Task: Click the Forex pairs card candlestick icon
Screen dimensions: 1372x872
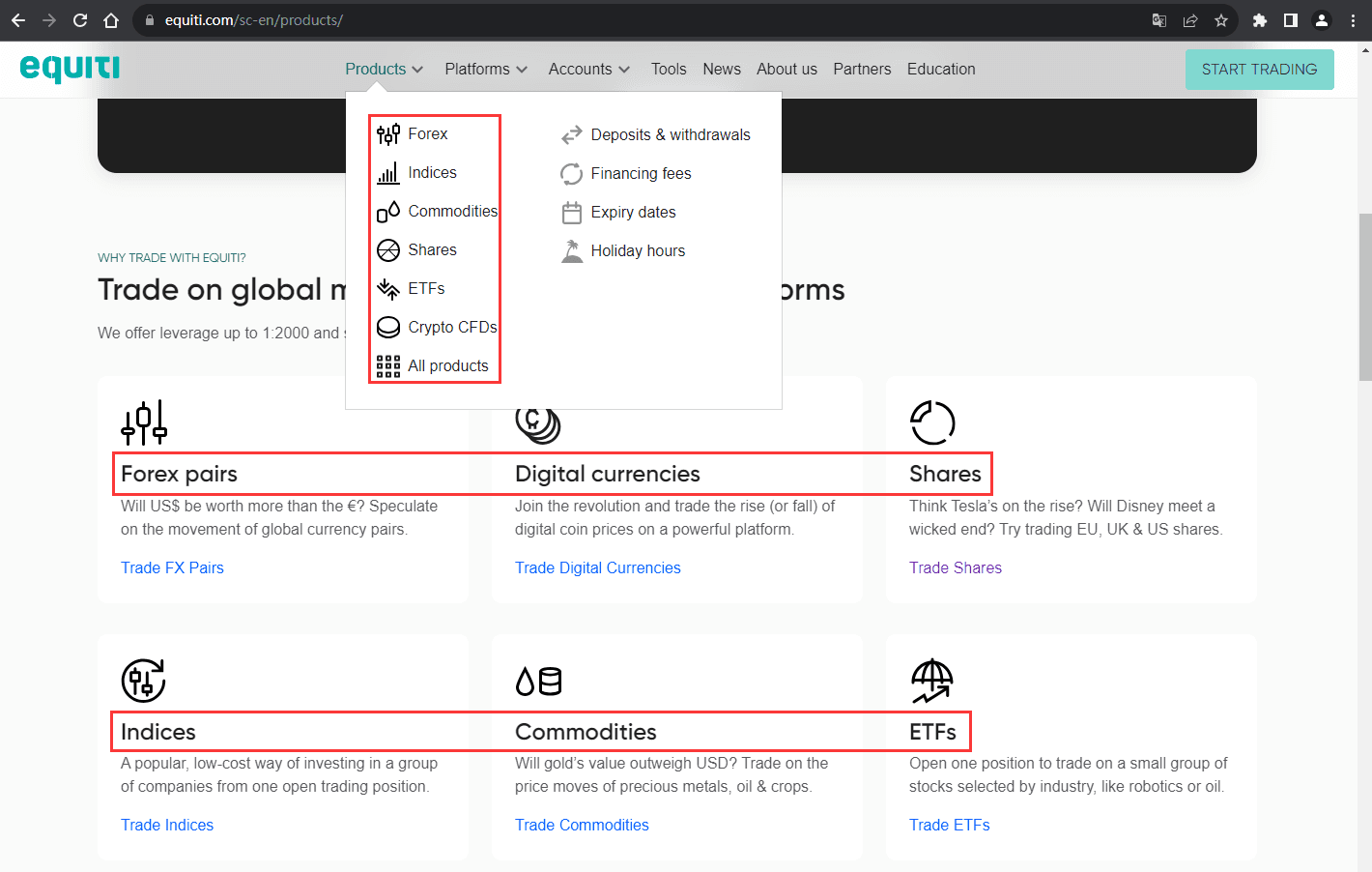Action: coord(144,422)
